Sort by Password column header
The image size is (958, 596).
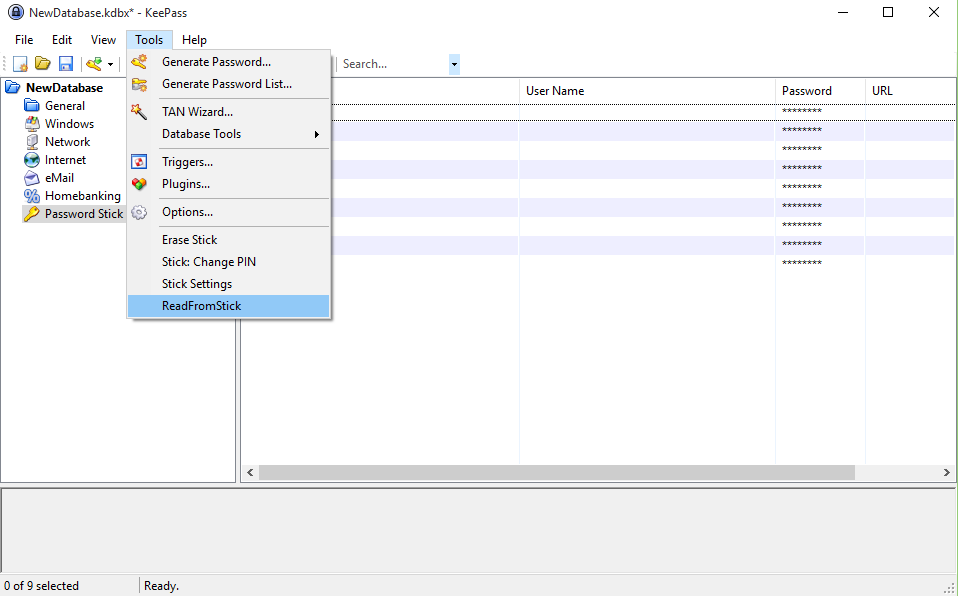pyautogui.click(x=821, y=91)
